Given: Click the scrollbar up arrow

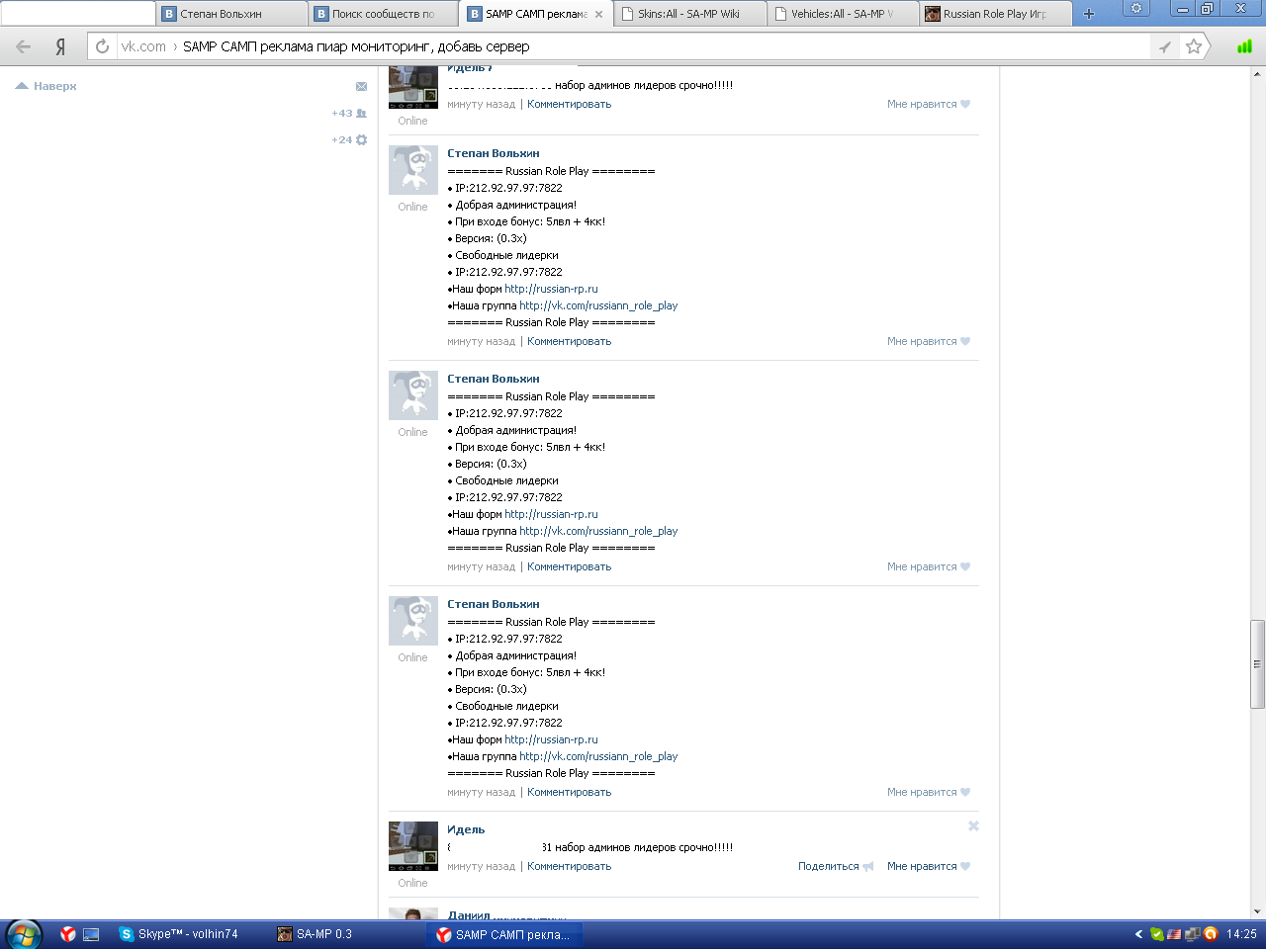Looking at the screenshot, I should tap(1257, 73).
